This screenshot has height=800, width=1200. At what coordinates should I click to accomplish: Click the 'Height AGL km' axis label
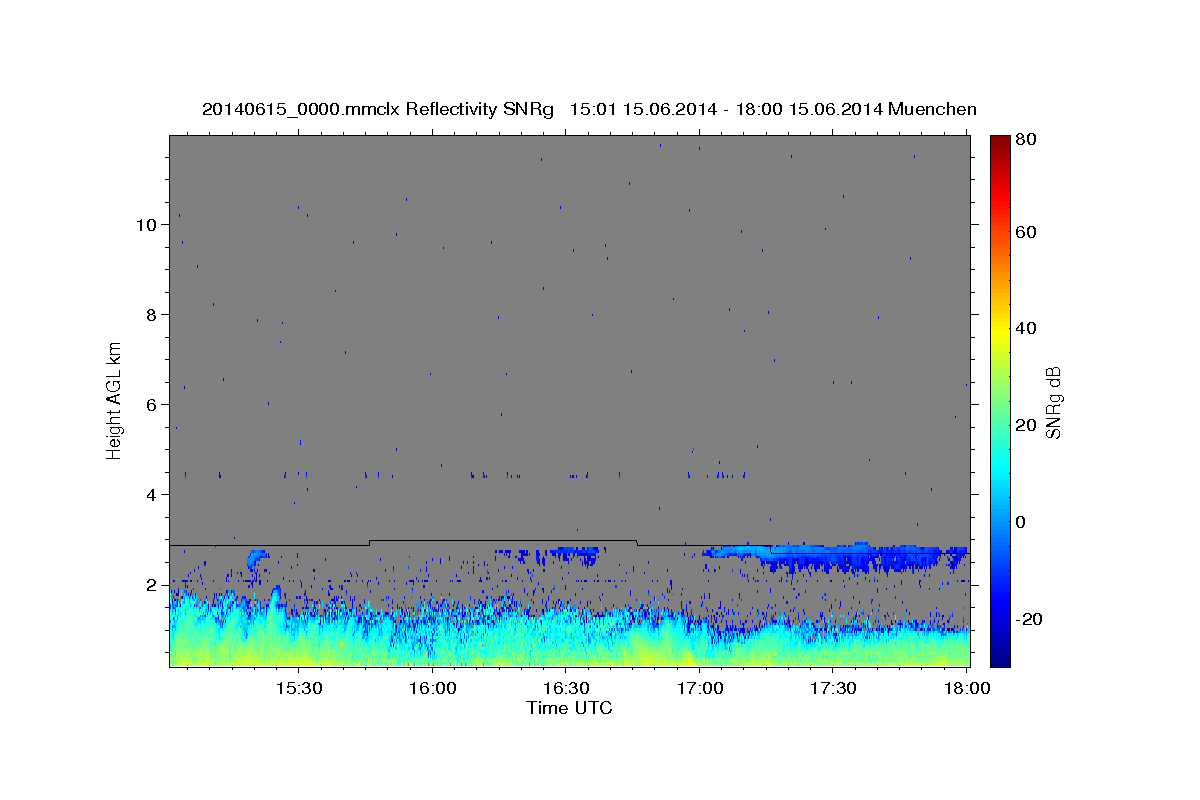click(114, 399)
